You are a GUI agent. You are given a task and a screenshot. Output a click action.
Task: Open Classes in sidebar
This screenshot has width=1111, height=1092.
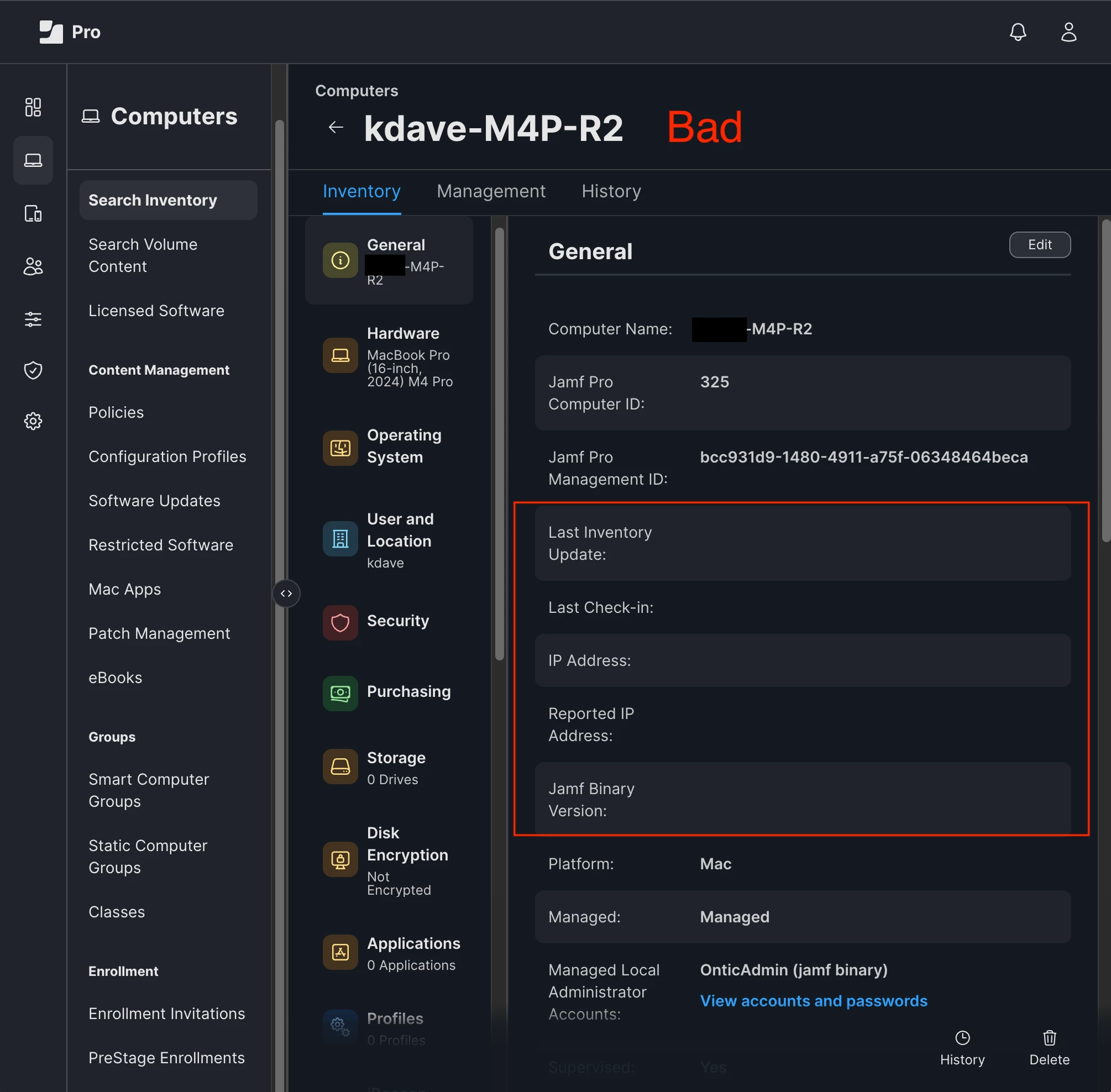point(117,912)
